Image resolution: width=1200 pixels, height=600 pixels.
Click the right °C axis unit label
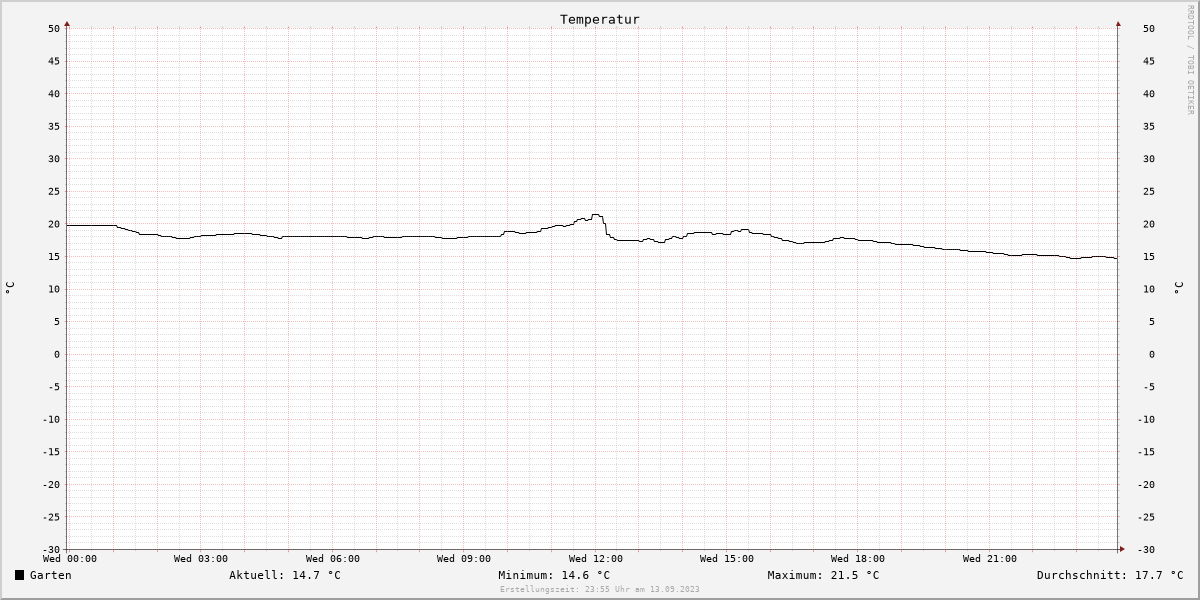click(x=1178, y=288)
